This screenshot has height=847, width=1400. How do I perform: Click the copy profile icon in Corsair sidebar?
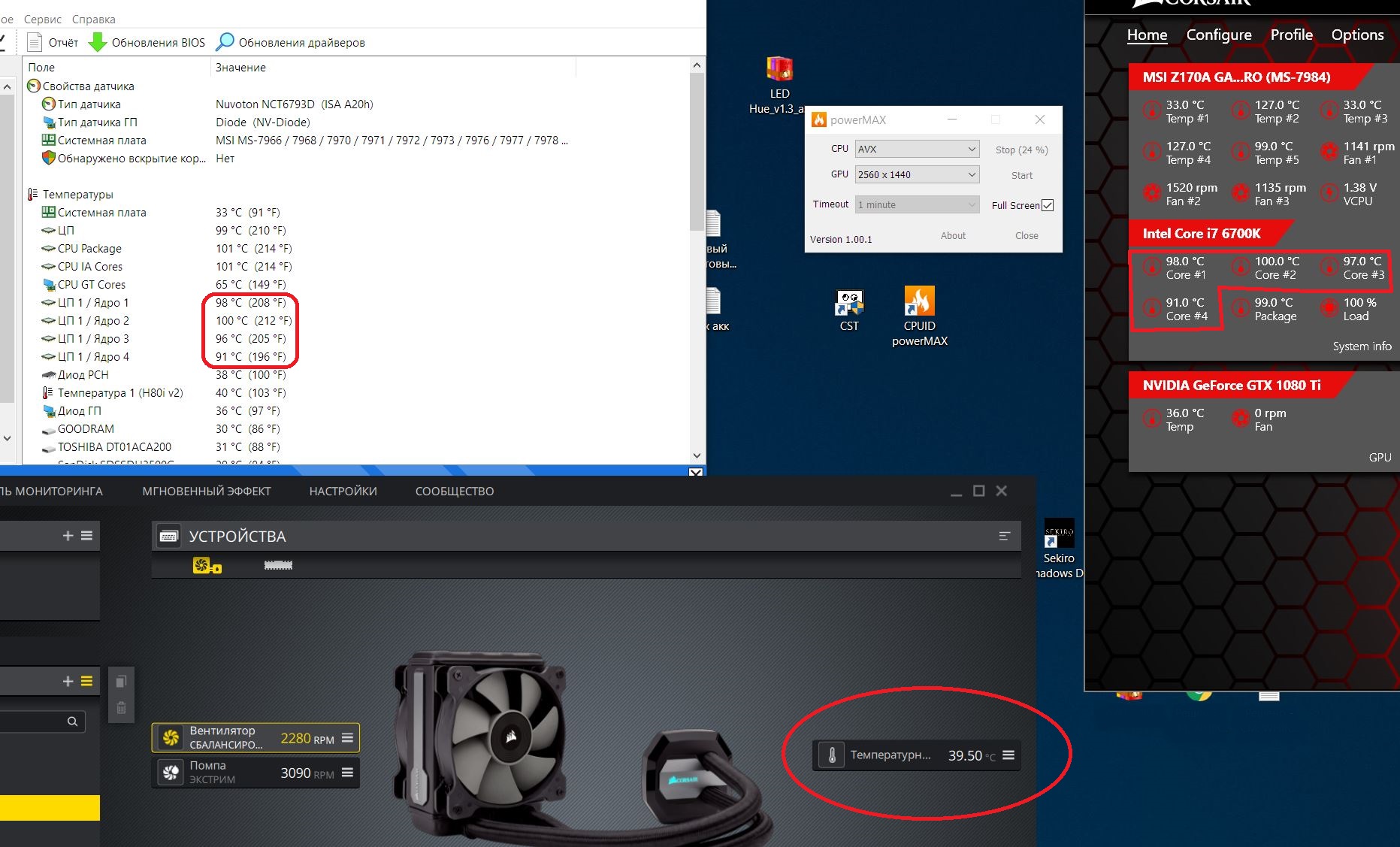tap(121, 682)
